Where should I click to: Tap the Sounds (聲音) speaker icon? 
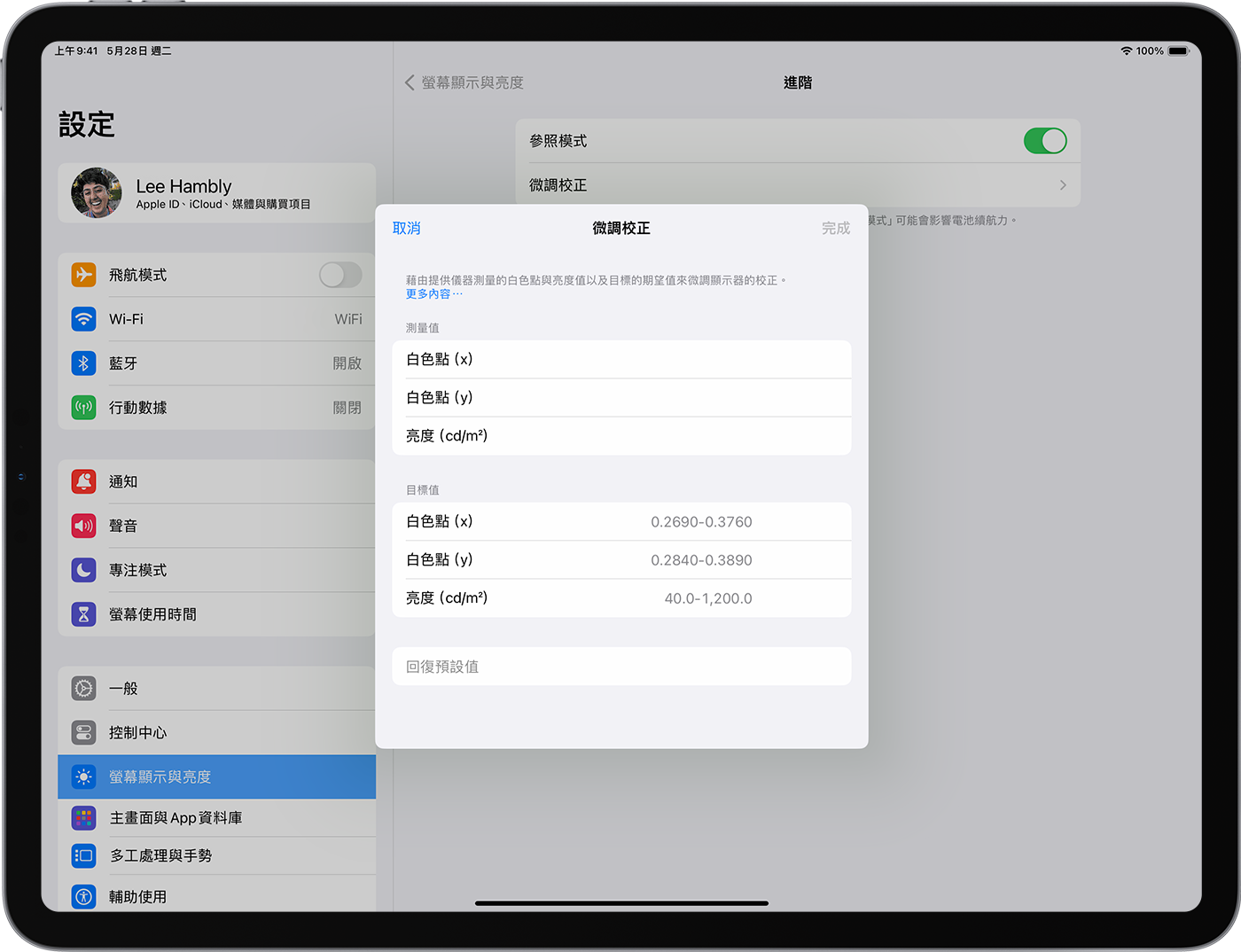pos(83,526)
